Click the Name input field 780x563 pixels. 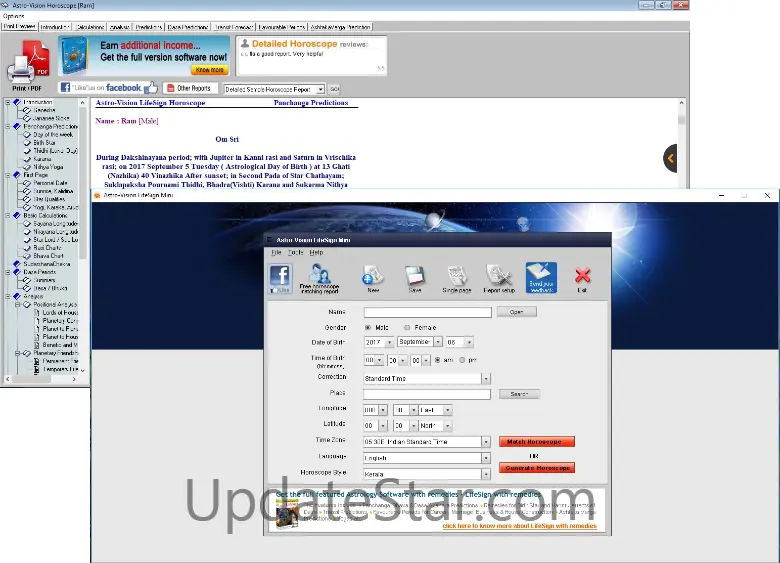[427, 312]
